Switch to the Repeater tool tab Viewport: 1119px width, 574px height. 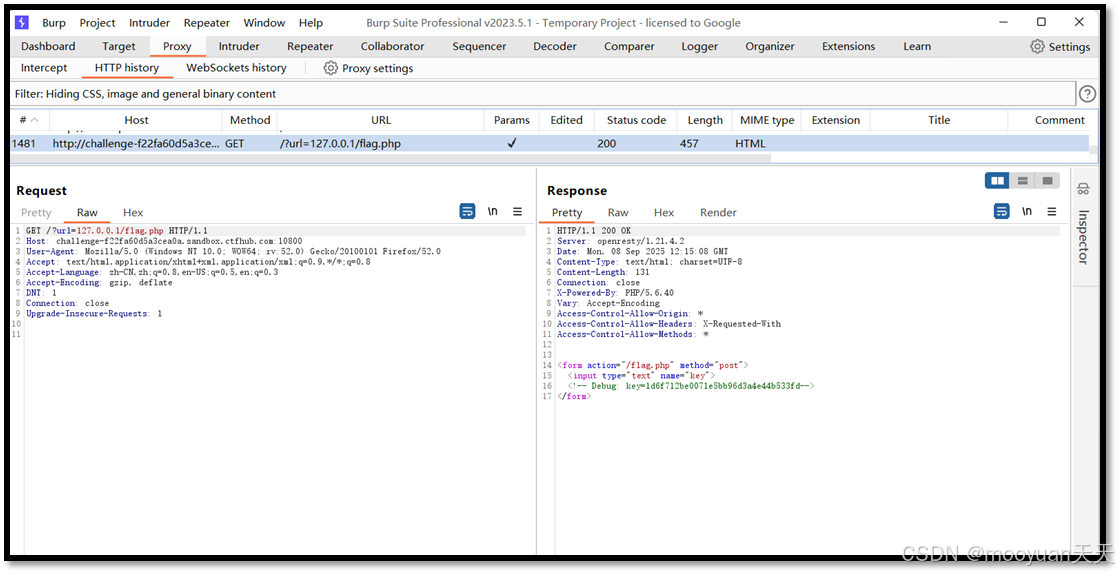tap(310, 46)
